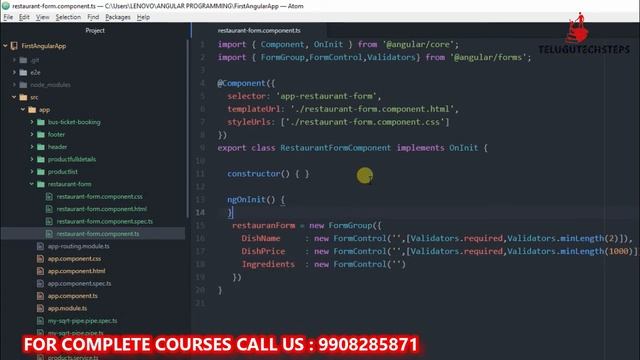The width and height of the screenshot is (640, 360).
Task: Open the File menu
Action: (8, 17)
